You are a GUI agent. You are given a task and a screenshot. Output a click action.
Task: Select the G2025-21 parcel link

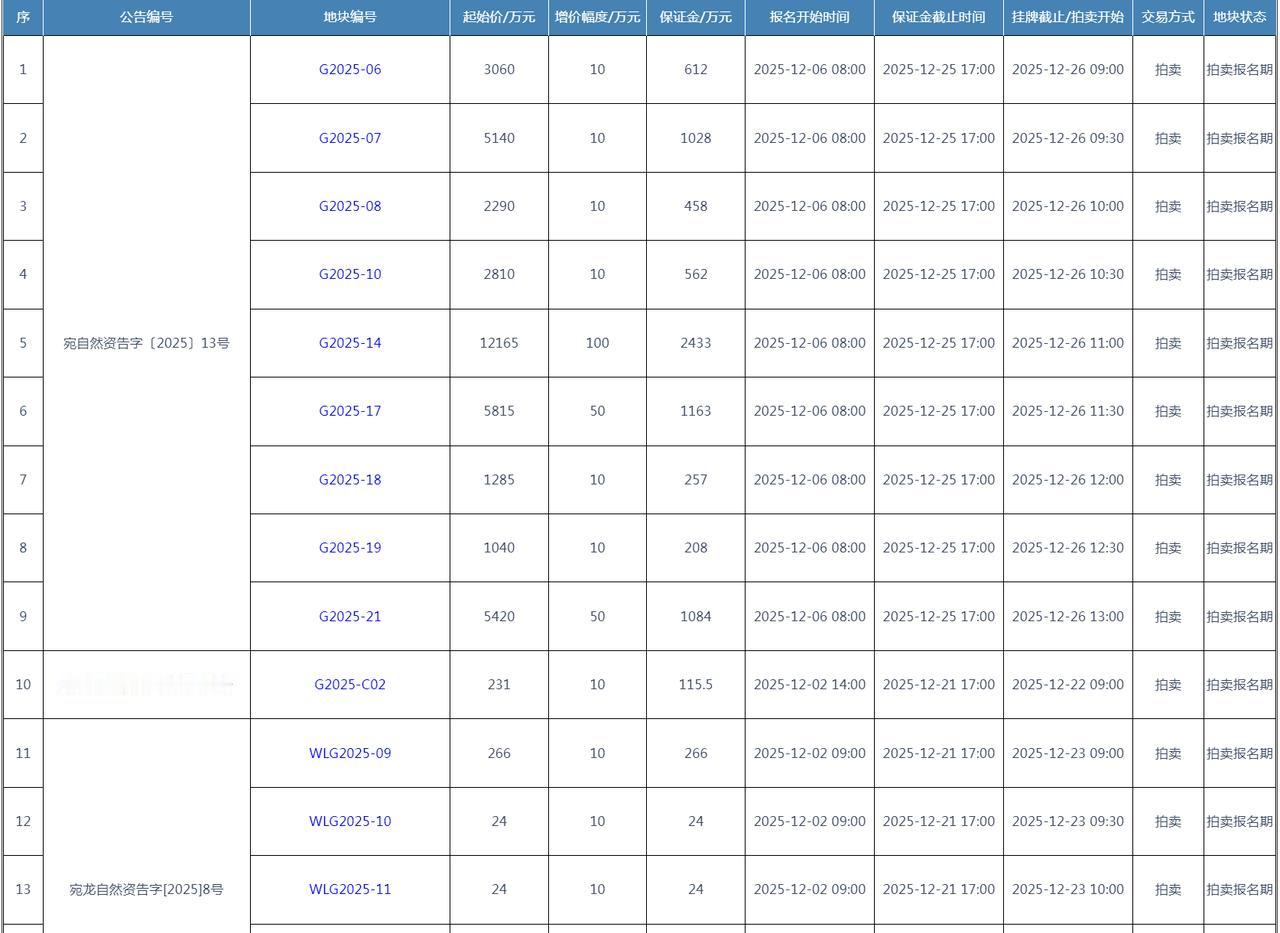click(350, 617)
